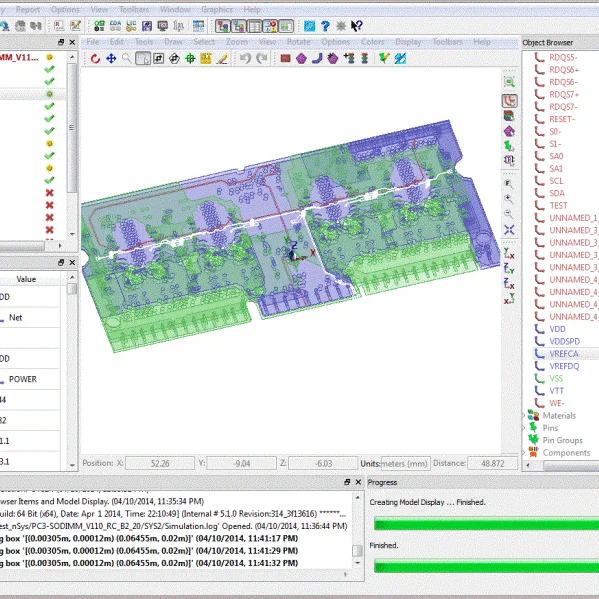Click the COA toolbar icon
This screenshot has height=599, width=599.
coord(115,26)
